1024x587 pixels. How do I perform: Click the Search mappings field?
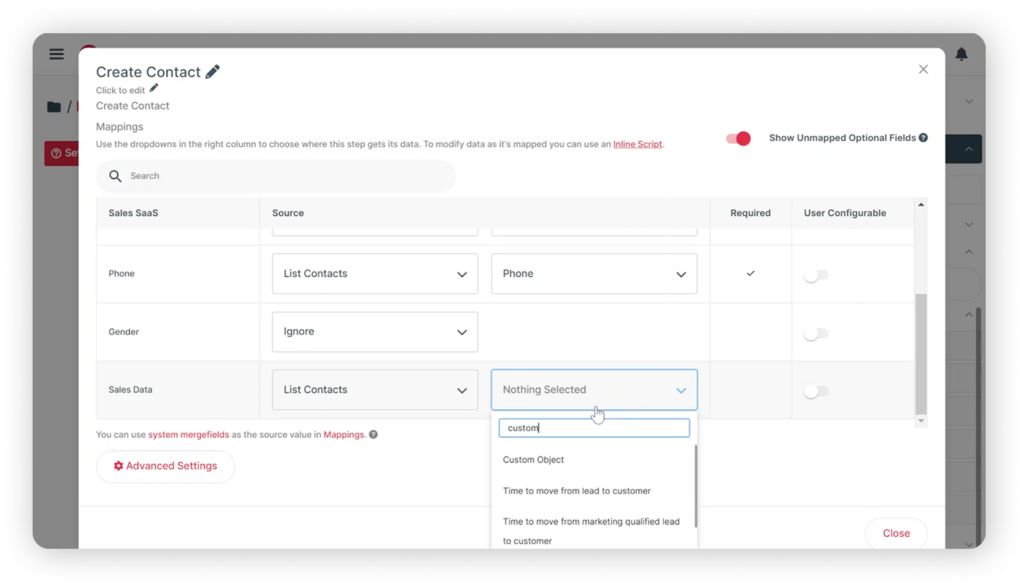coord(276,176)
